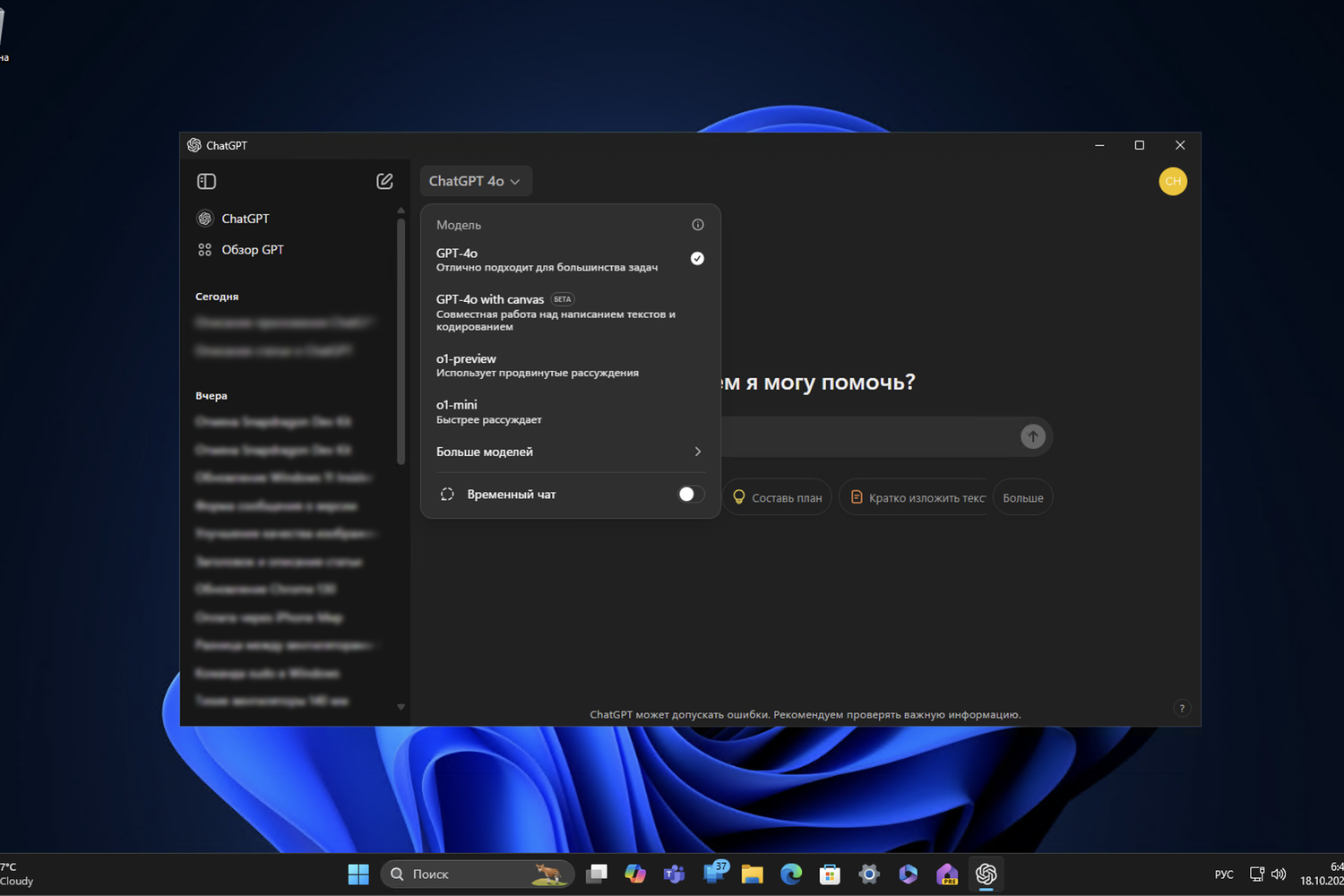Open File Explorer from the taskbar

752,874
